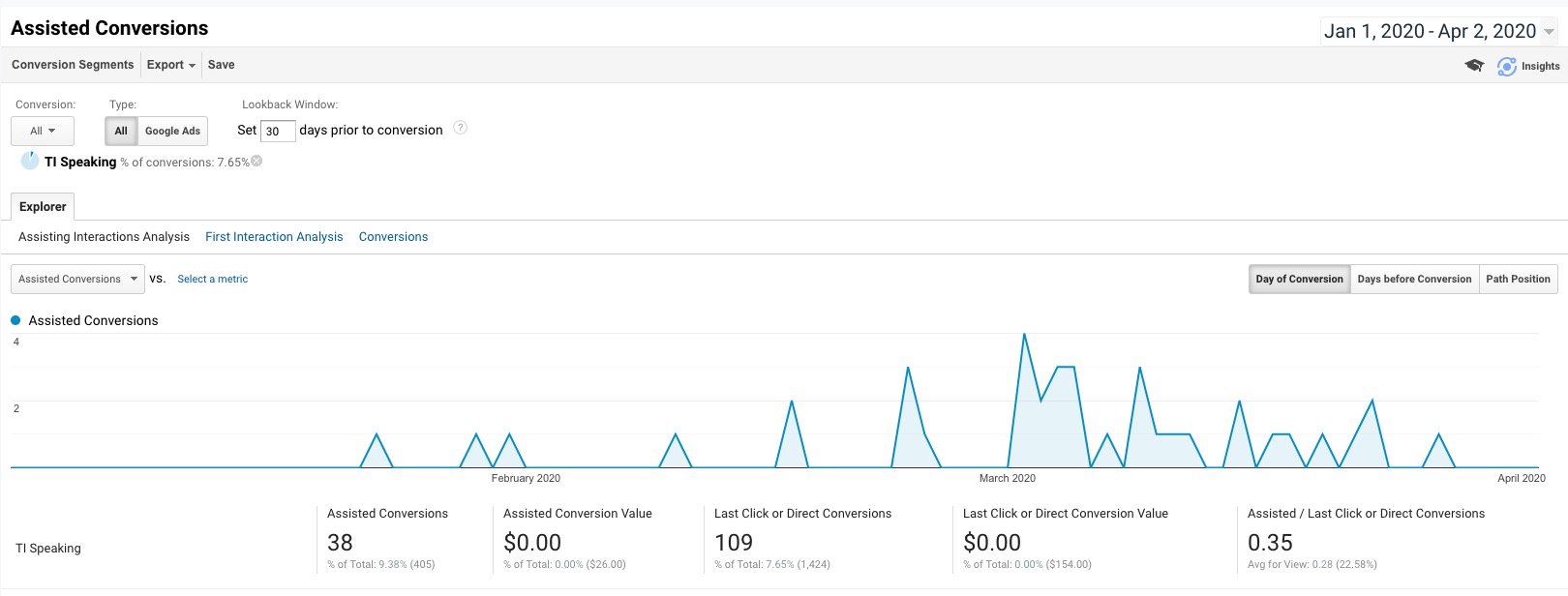Click the 'Avg for View: 0.28 (22.58%)' text
The image size is (1568, 596).
(x=1312, y=564)
